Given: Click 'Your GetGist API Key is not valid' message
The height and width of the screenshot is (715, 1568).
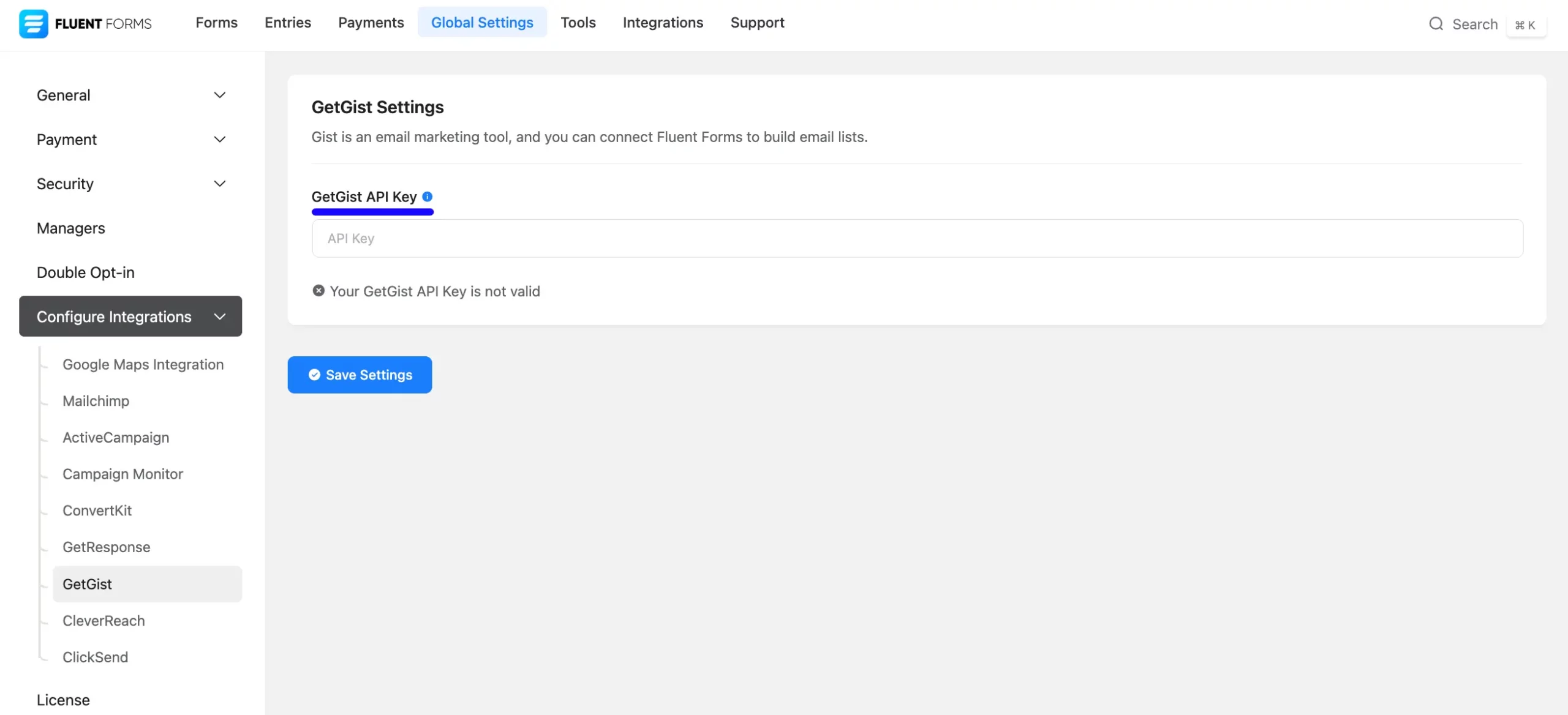Looking at the screenshot, I should point(435,291).
